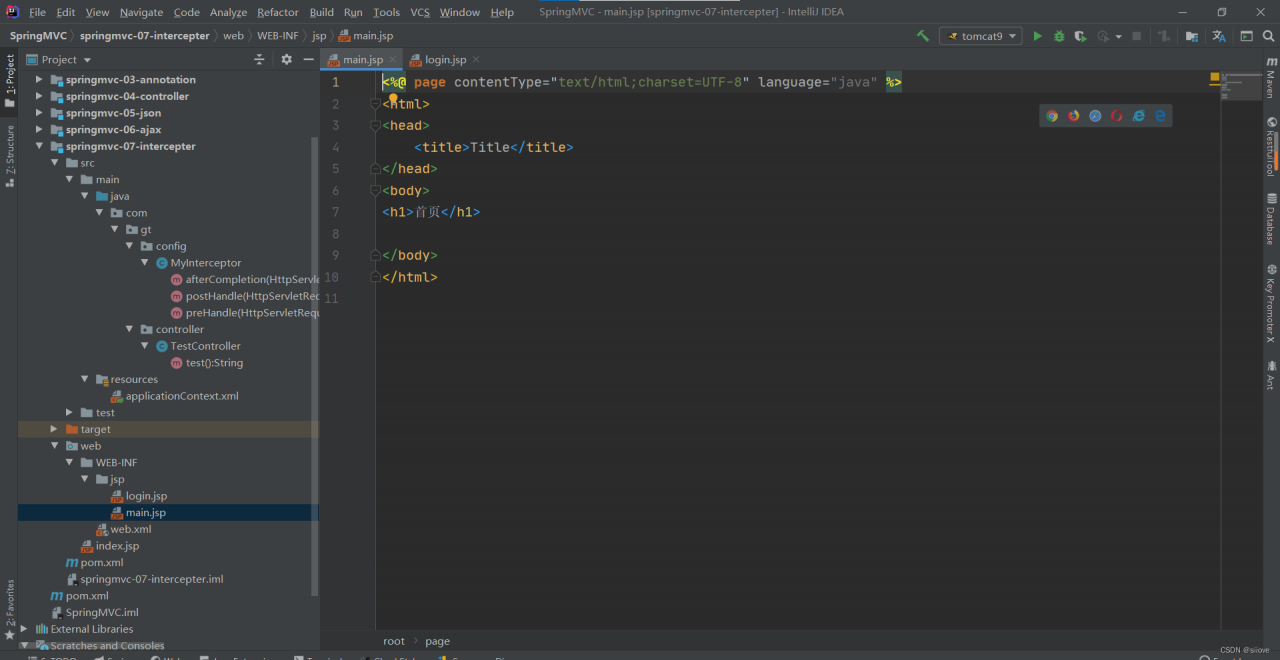Viewport: 1280px width, 660px height.
Task: Run with Coverage using shield icon
Action: click(x=1080, y=36)
